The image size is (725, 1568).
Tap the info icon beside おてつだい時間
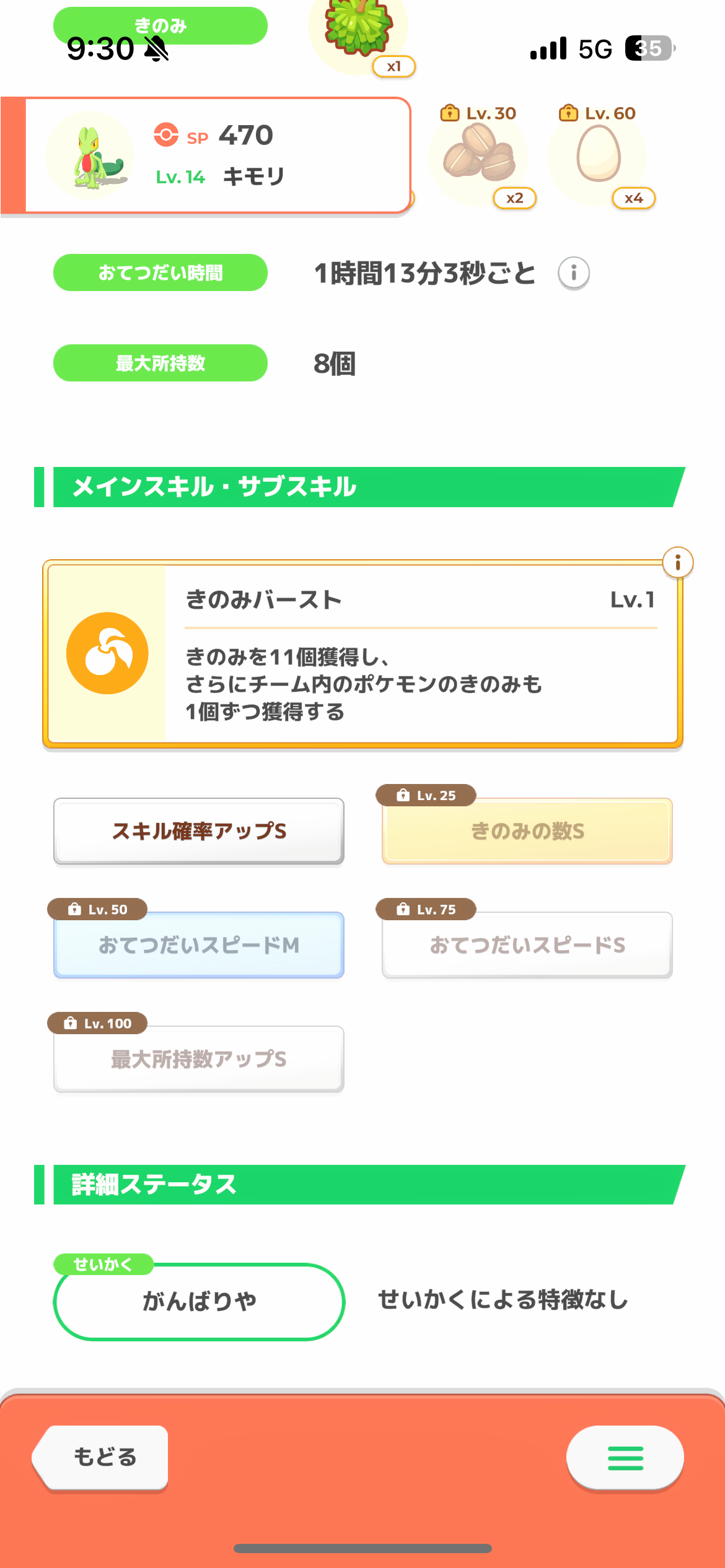click(573, 273)
